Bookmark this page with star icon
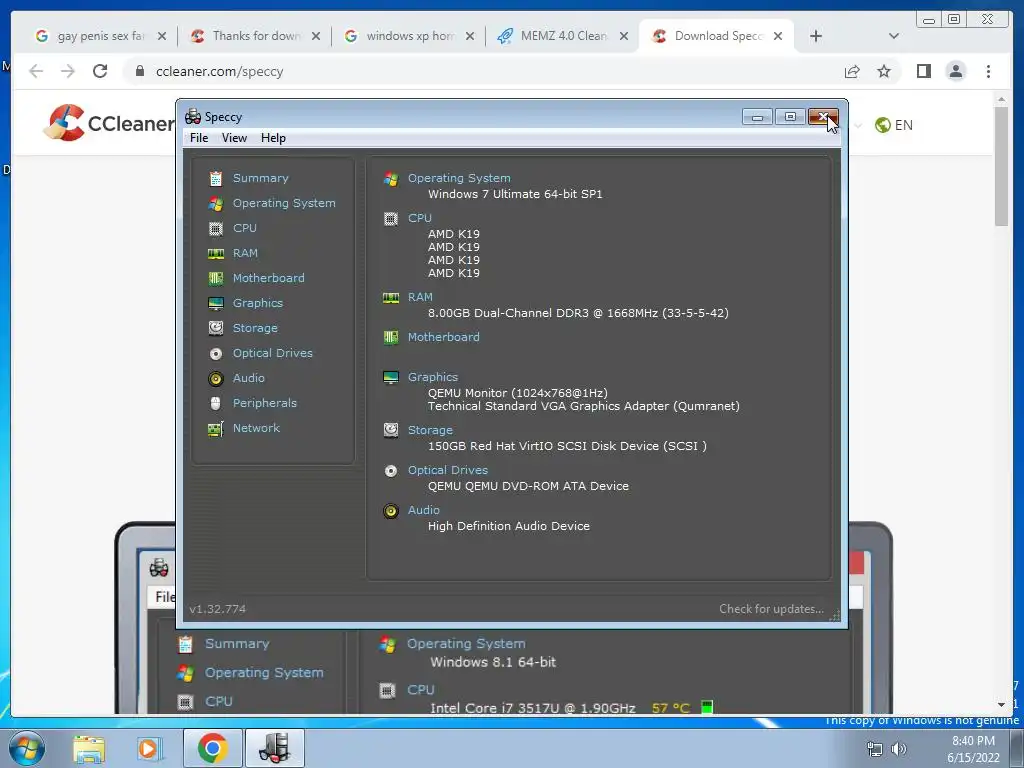This screenshot has height=768, width=1024. click(x=884, y=71)
